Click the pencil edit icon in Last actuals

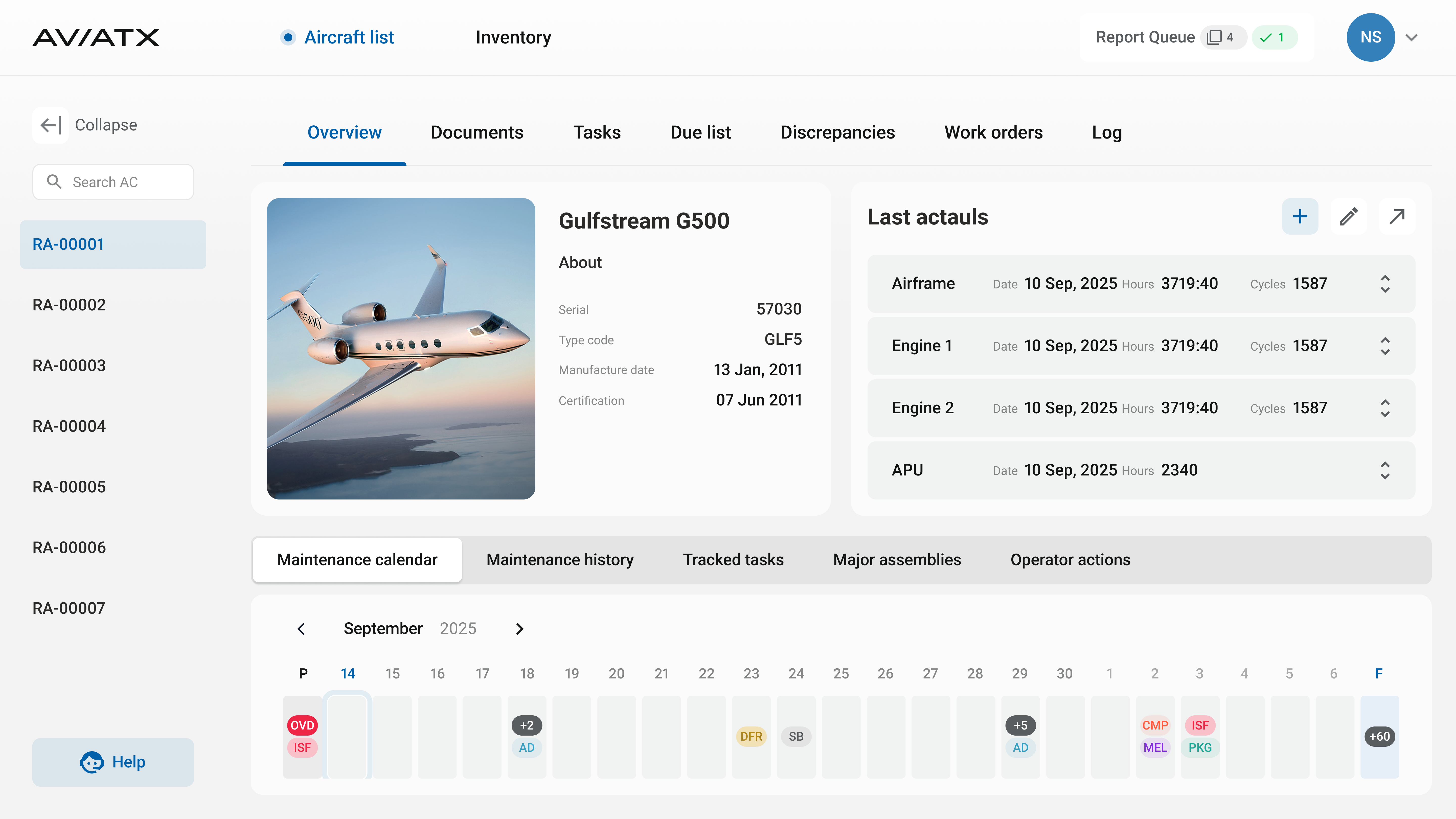(1348, 216)
